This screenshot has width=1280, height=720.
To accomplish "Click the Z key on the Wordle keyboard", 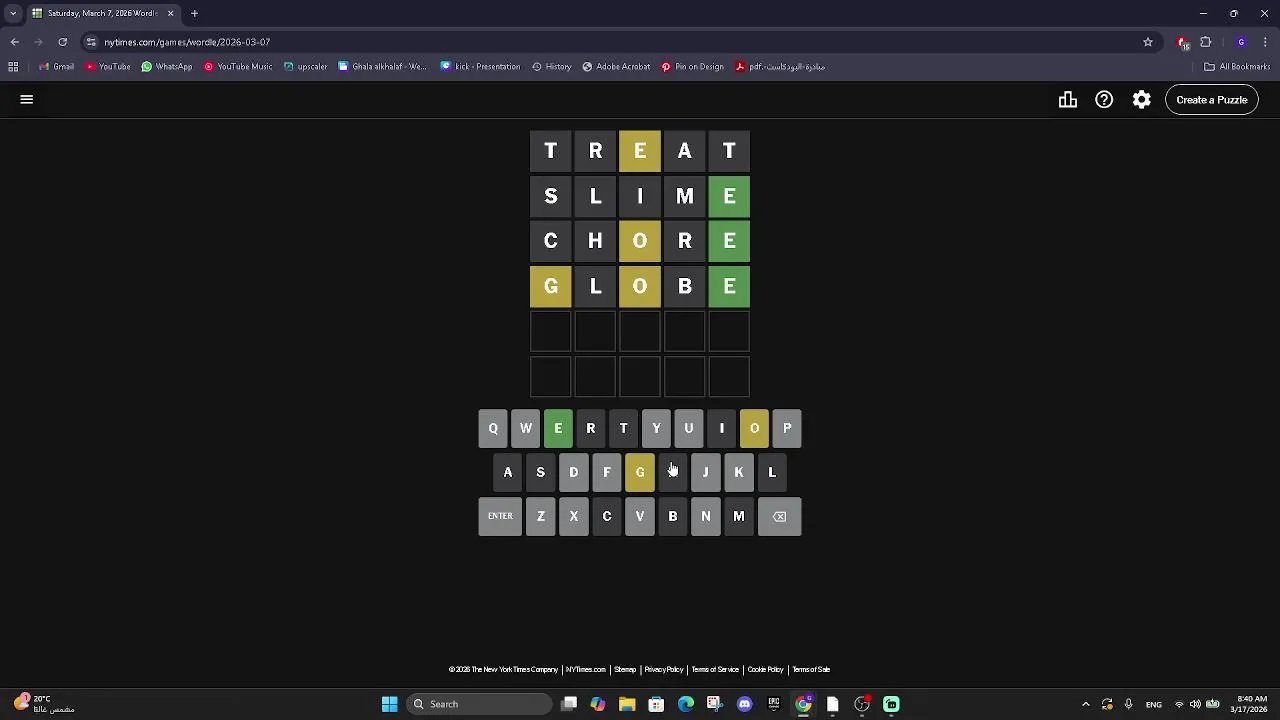I will (541, 516).
